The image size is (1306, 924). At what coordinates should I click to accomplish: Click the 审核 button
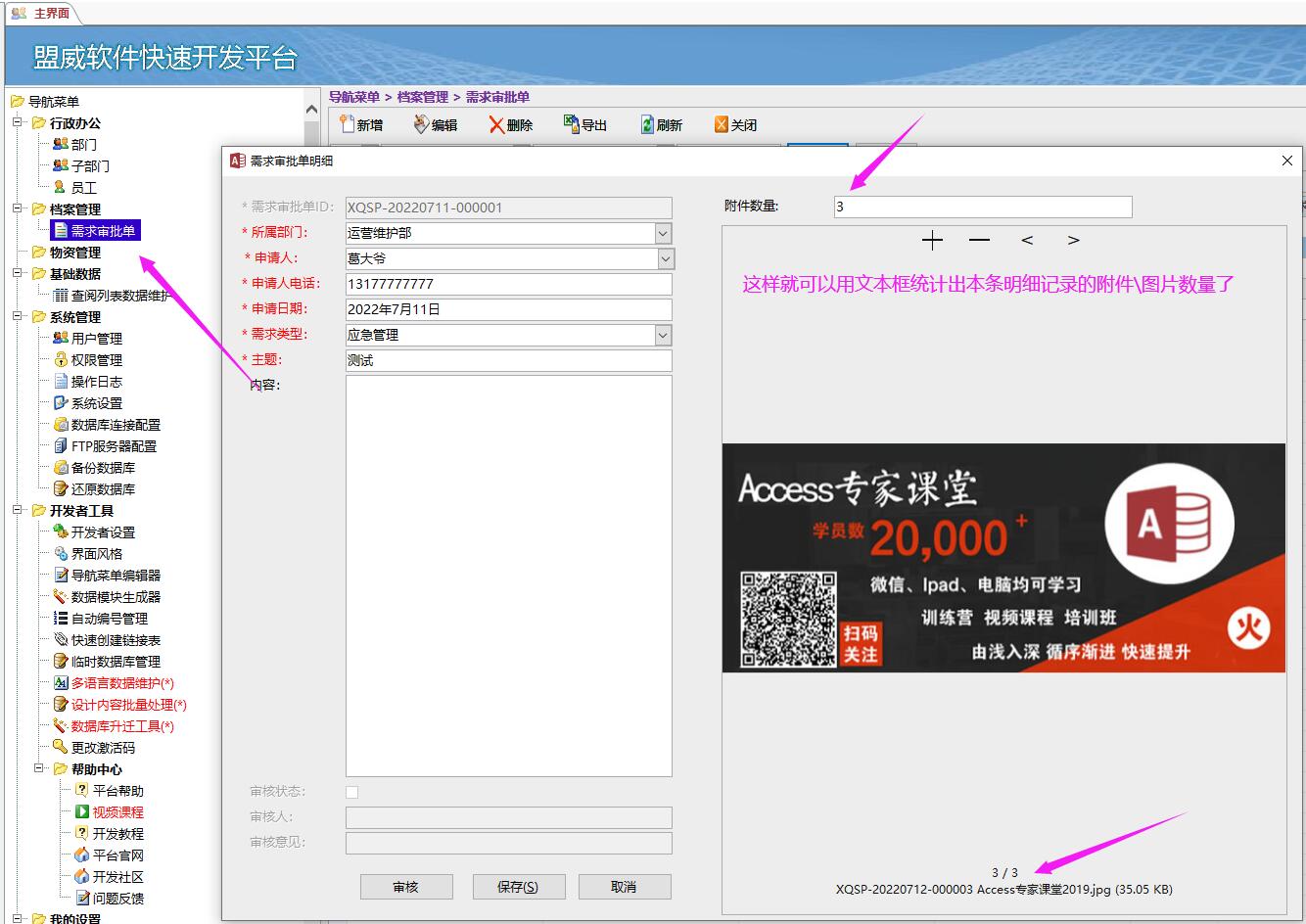coord(406,887)
